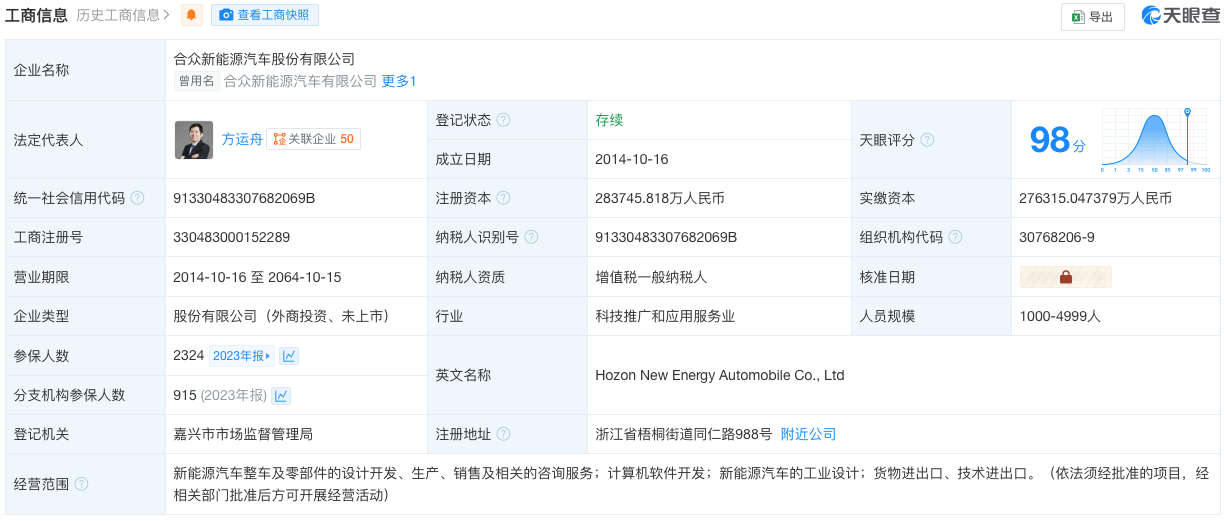Open trend chart icon beside 分支机构参保人数 915
The height and width of the screenshot is (521, 1224).
tap(281, 395)
